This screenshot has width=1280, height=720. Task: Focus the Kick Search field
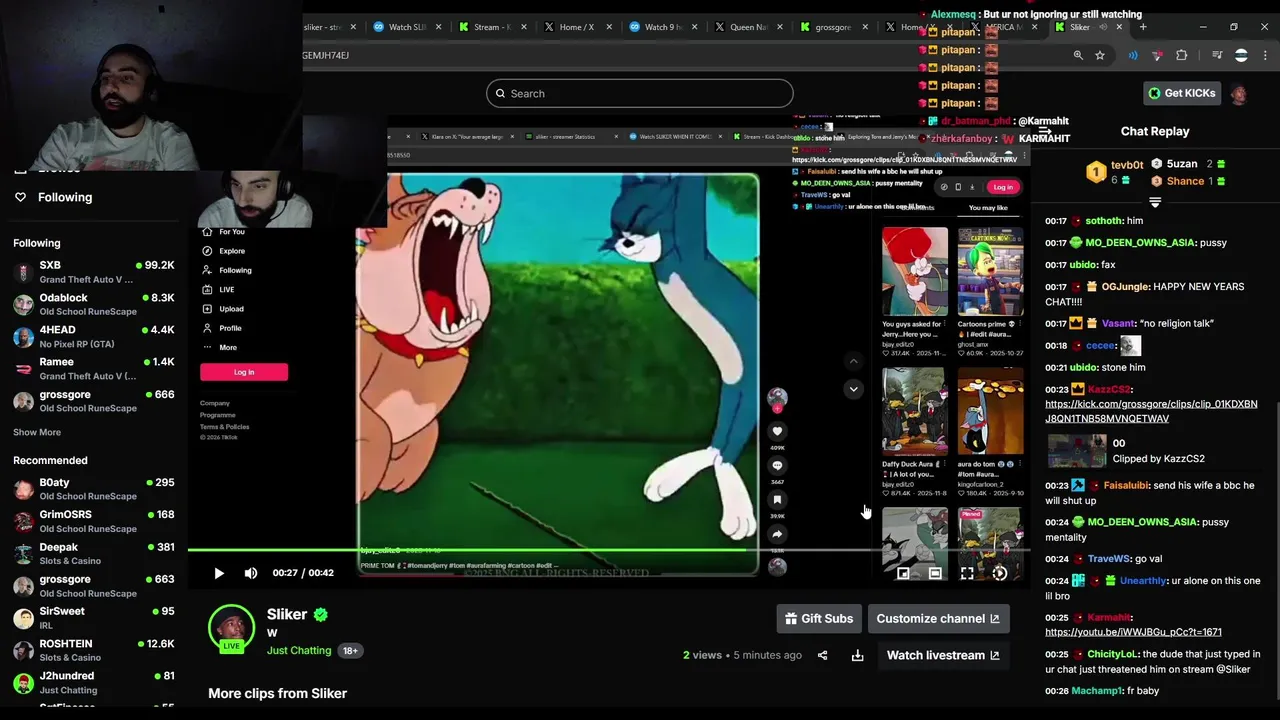coord(640,93)
